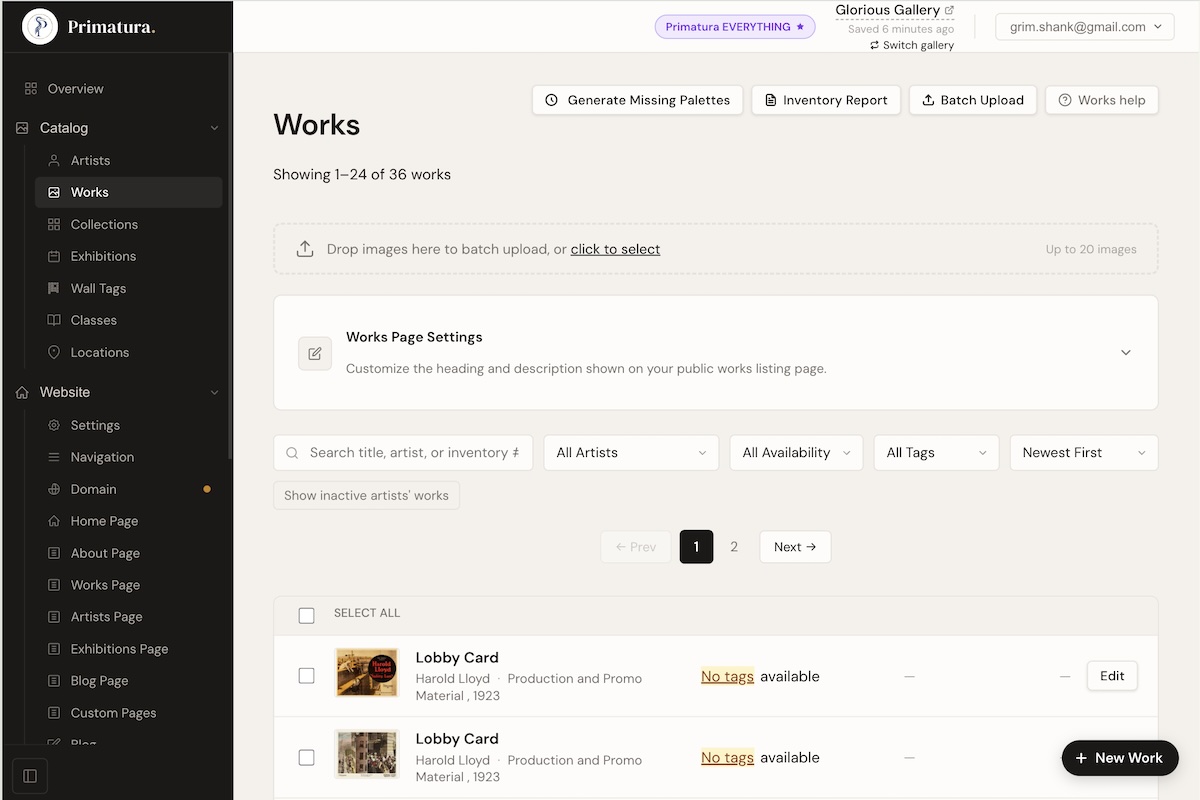Click the Home Page house icon
1200x800 pixels.
54,521
